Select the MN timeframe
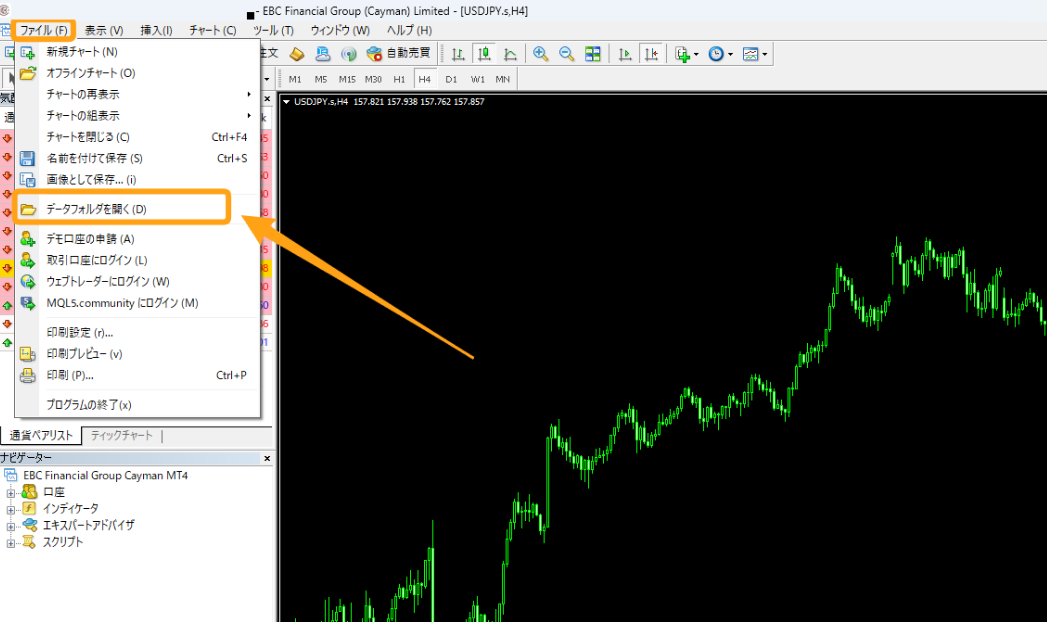This screenshot has width=1047, height=622. tap(503, 79)
